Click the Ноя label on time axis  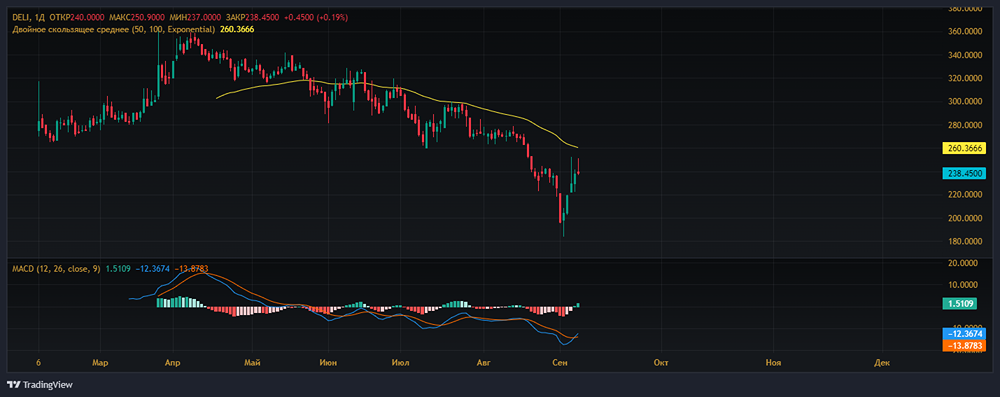[774, 363]
